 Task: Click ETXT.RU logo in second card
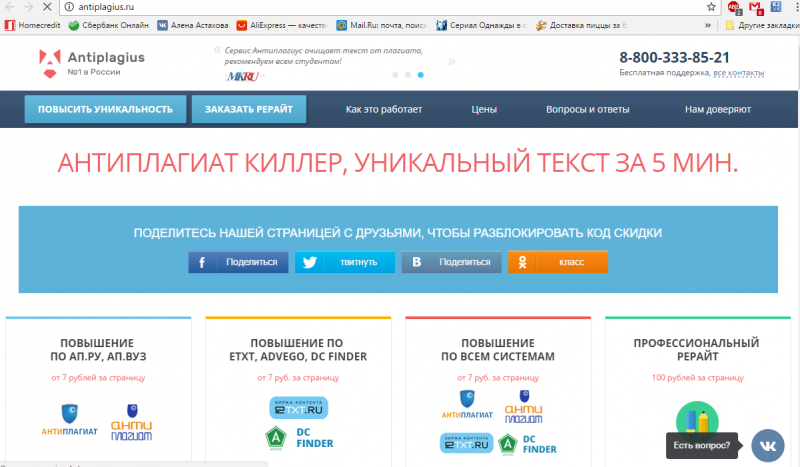pyautogui.click(x=298, y=407)
